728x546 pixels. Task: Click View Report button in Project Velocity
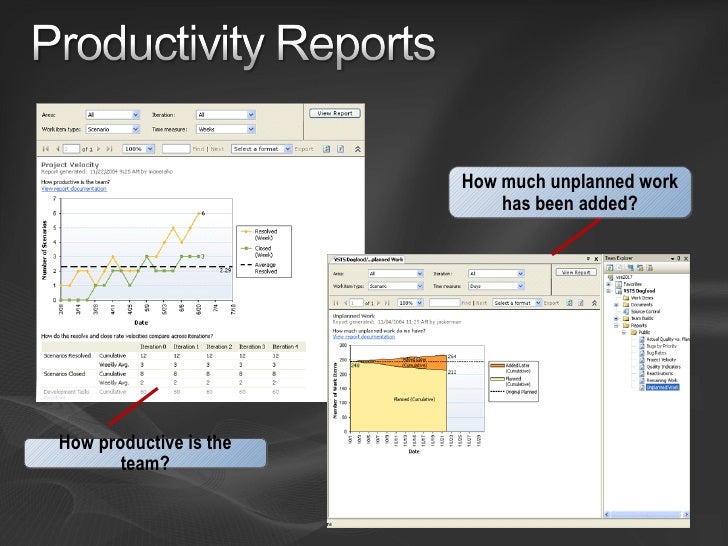point(335,113)
